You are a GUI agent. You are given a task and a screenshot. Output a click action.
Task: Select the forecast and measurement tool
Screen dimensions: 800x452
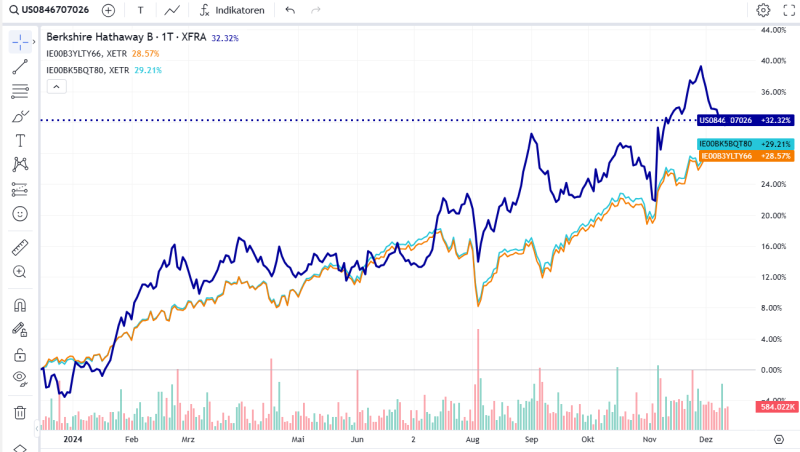coord(20,189)
